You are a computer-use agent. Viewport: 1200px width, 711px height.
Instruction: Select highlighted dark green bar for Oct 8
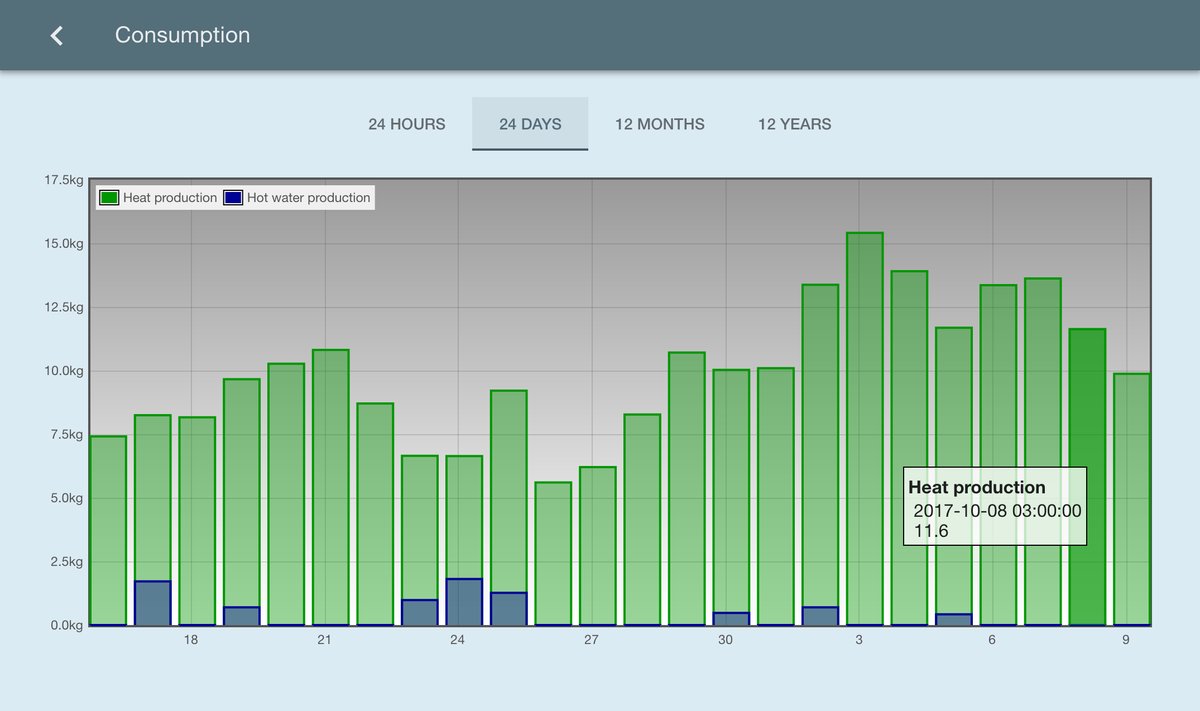click(1087, 400)
